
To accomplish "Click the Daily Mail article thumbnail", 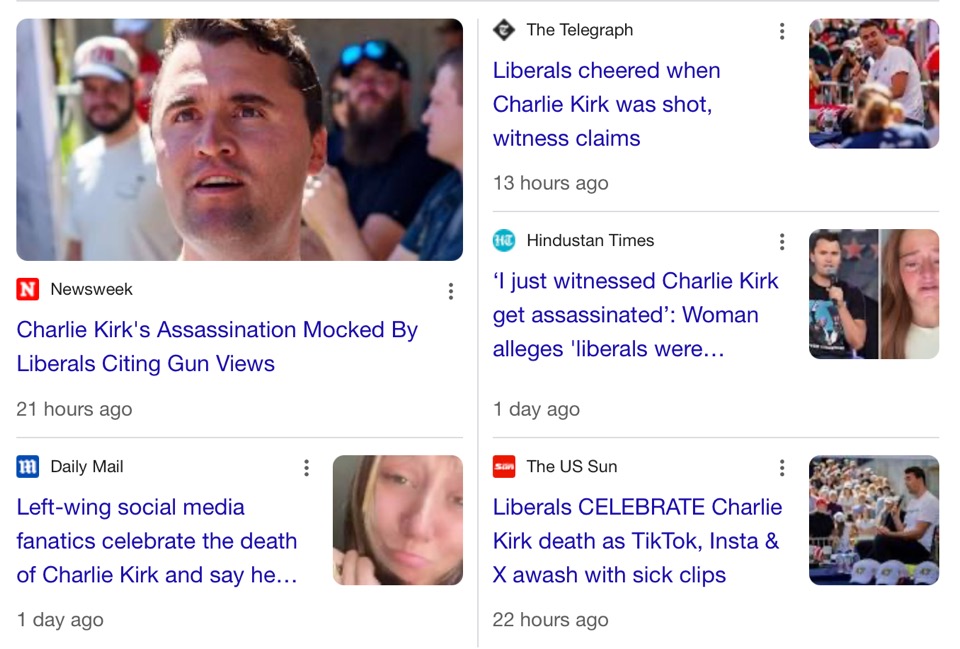I will point(398,520).
